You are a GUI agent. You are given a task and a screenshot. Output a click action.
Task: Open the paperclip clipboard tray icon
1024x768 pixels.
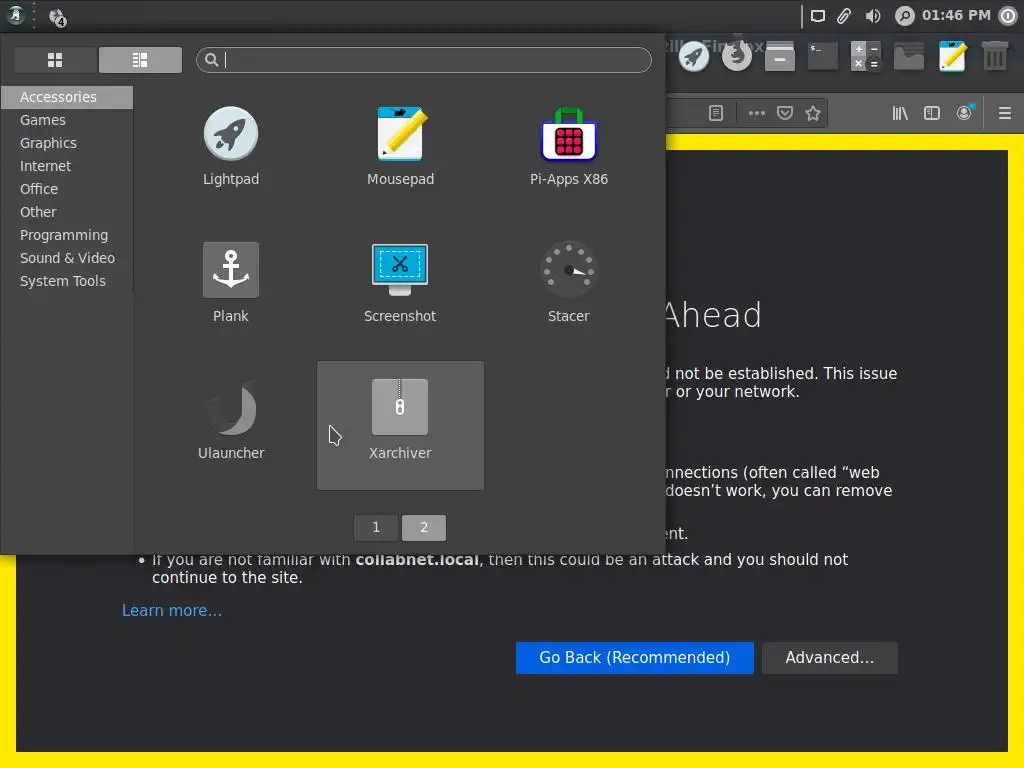coord(844,16)
